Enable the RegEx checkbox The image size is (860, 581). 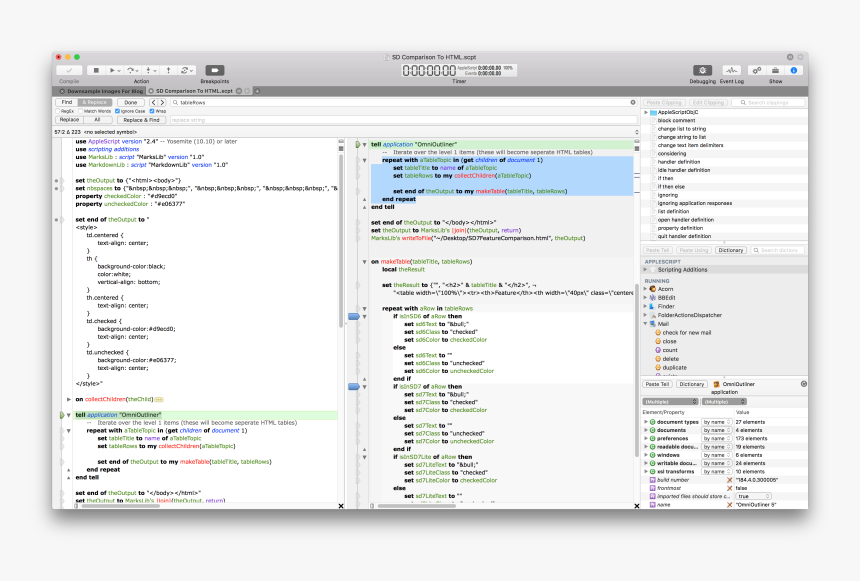[60, 111]
